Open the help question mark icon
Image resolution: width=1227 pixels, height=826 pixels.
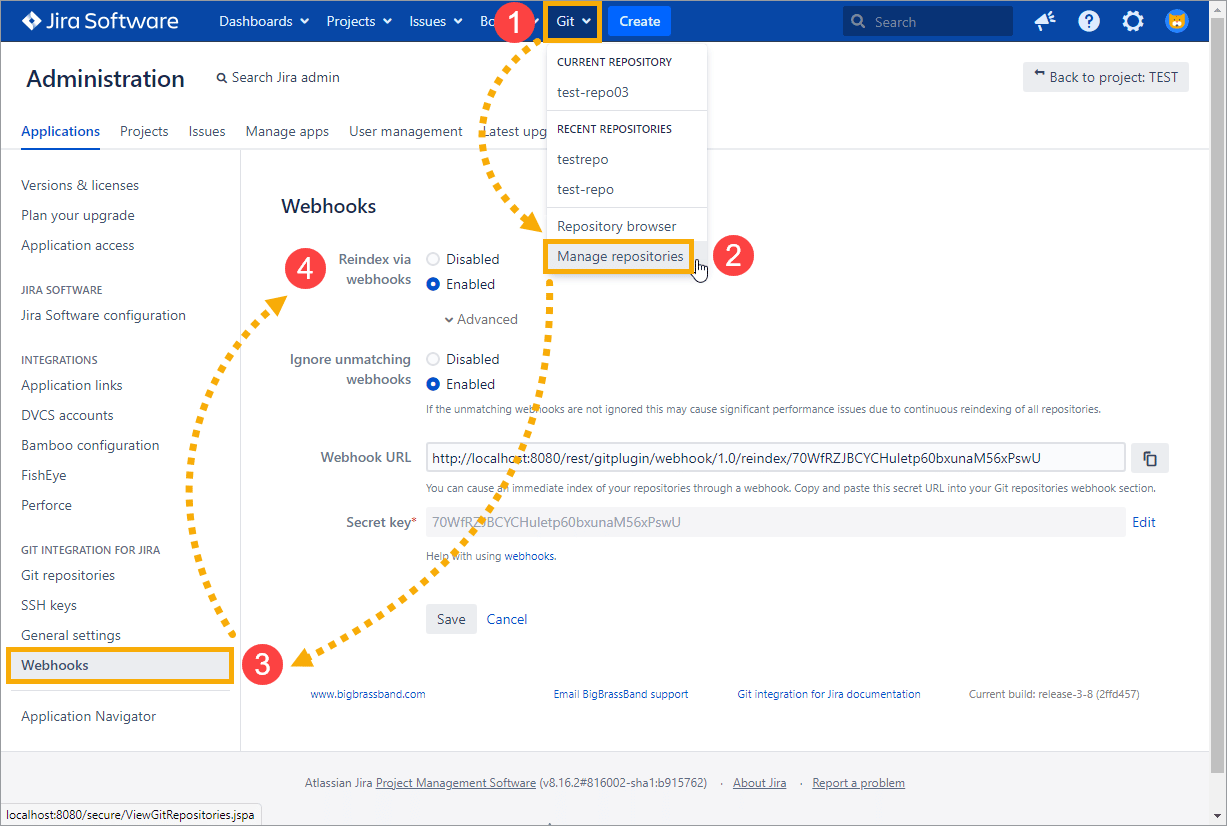pyautogui.click(x=1089, y=21)
